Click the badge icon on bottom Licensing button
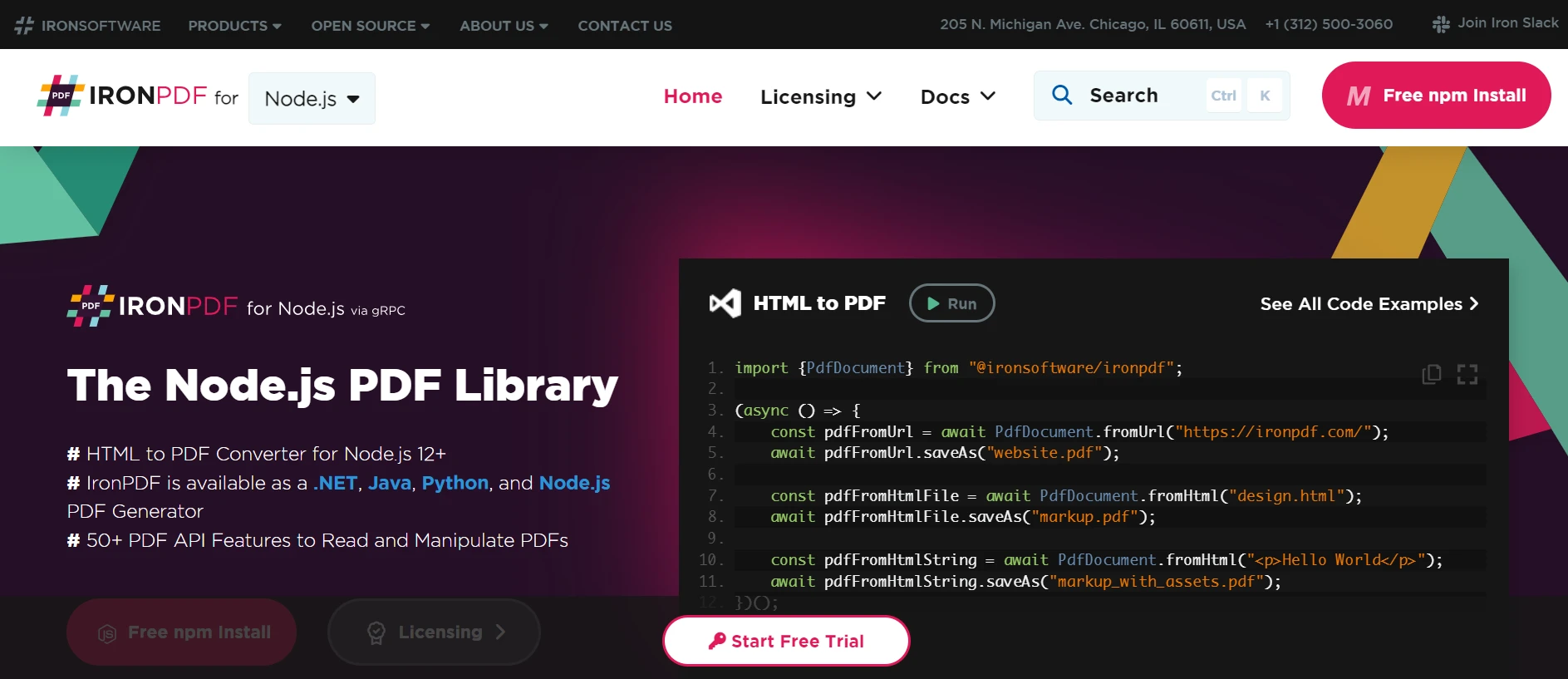The image size is (1568, 679). 376,633
